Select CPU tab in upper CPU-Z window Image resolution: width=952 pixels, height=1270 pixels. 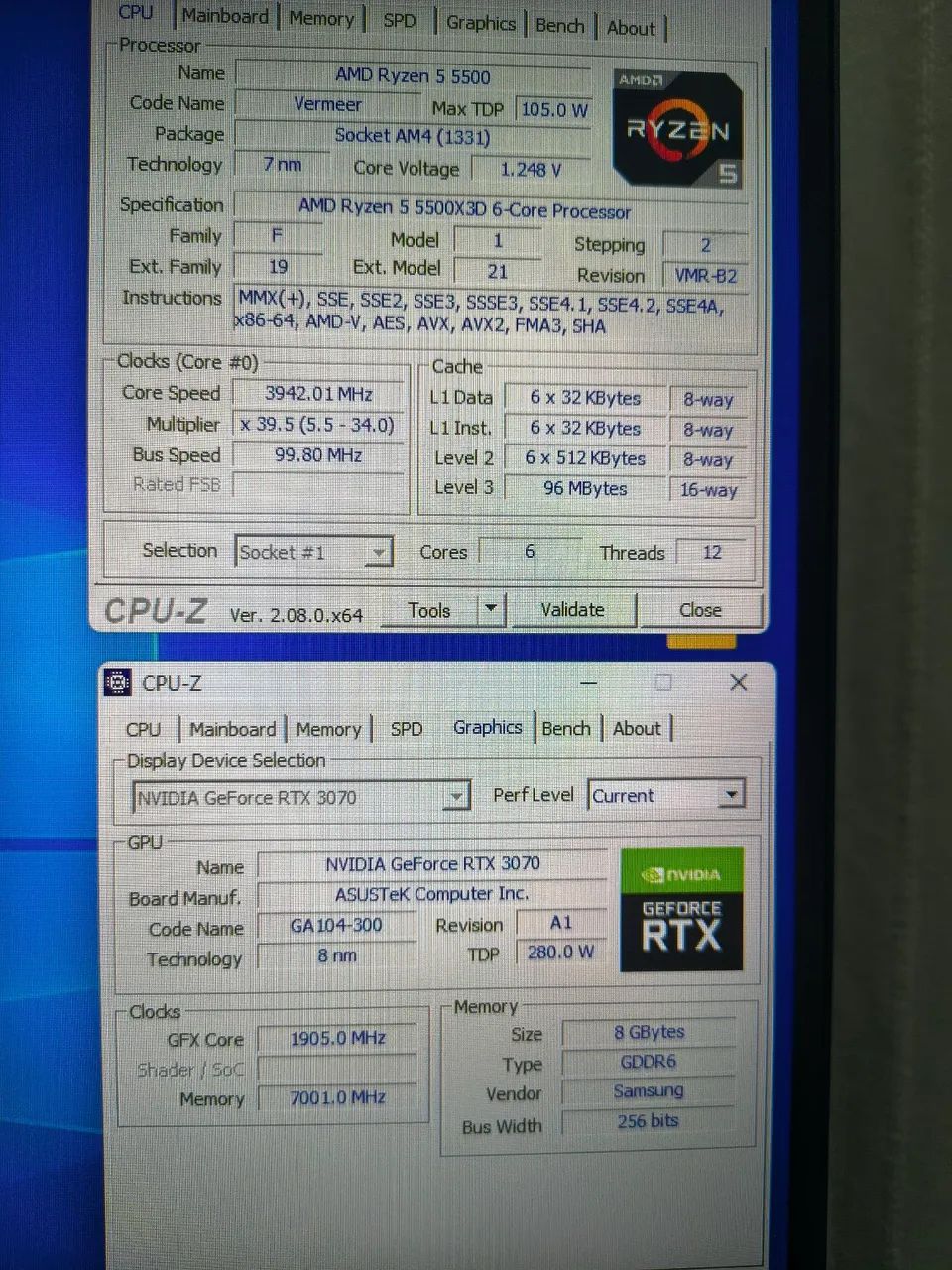pos(136,13)
